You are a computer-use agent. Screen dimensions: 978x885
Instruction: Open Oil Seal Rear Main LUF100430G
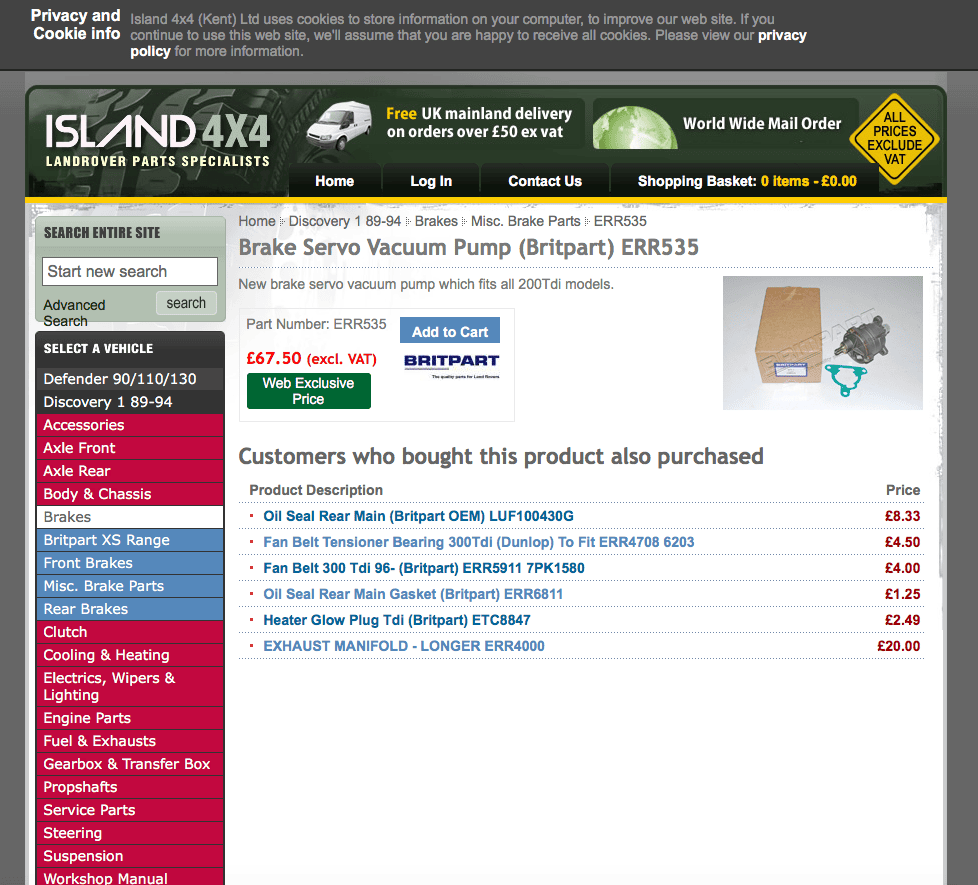click(x=418, y=516)
